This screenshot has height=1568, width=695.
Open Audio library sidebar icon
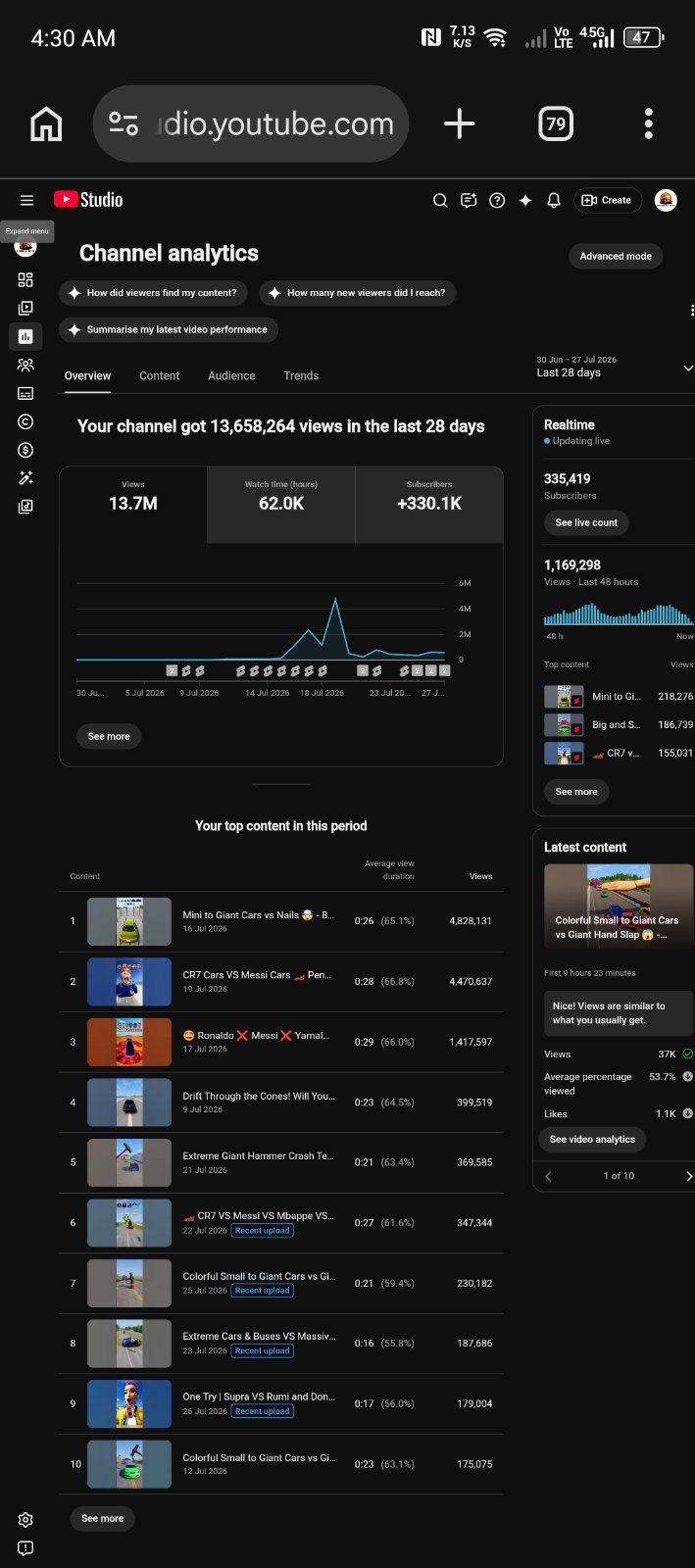tap(25, 507)
